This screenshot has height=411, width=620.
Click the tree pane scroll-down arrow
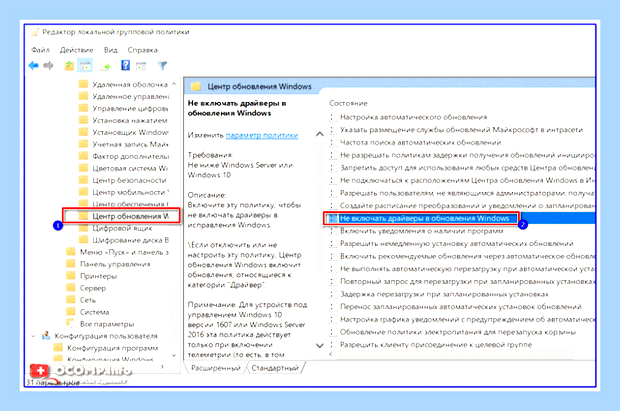174,355
